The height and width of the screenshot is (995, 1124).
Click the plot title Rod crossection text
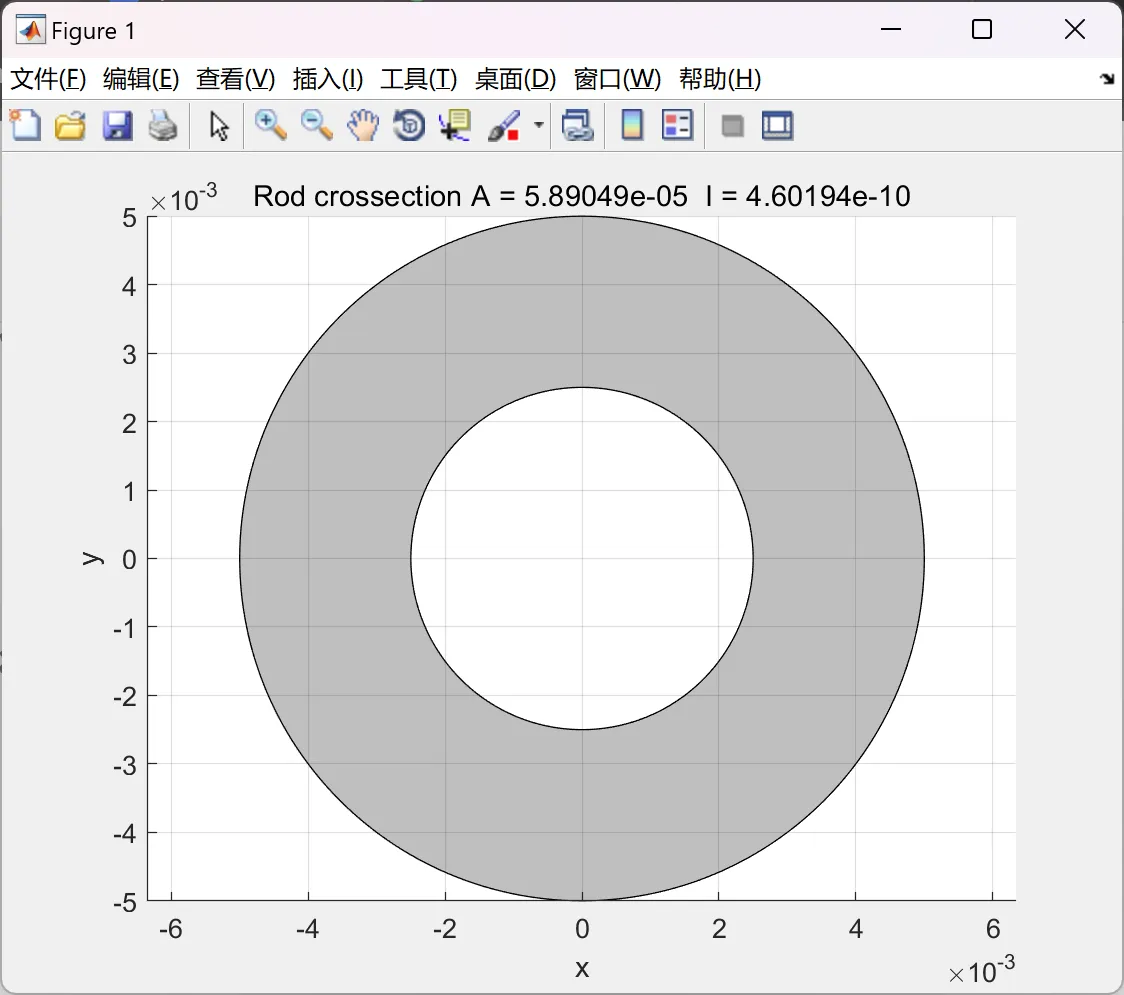(581, 196)
